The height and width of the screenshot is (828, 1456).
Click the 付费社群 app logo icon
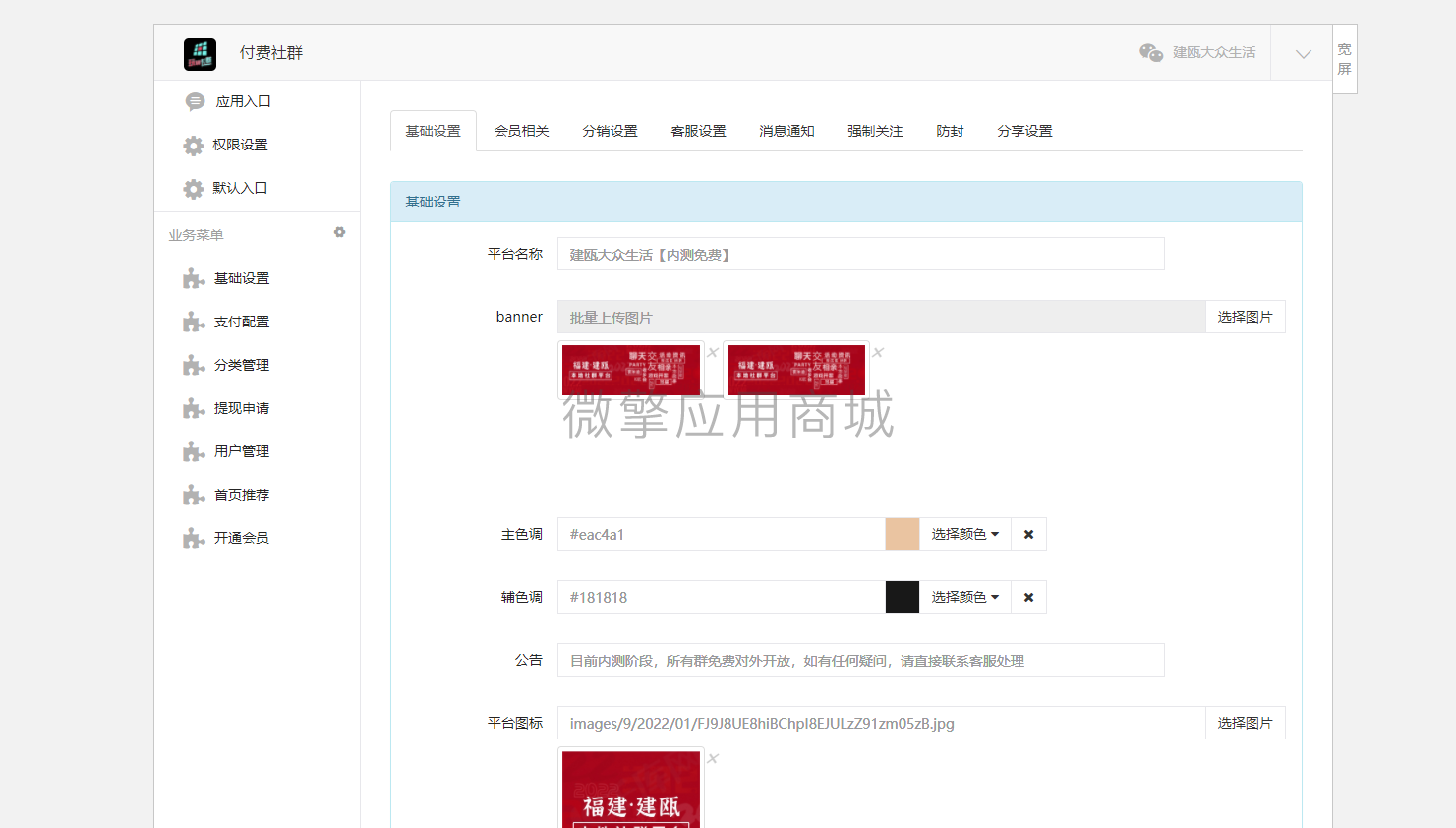(200, 54)
